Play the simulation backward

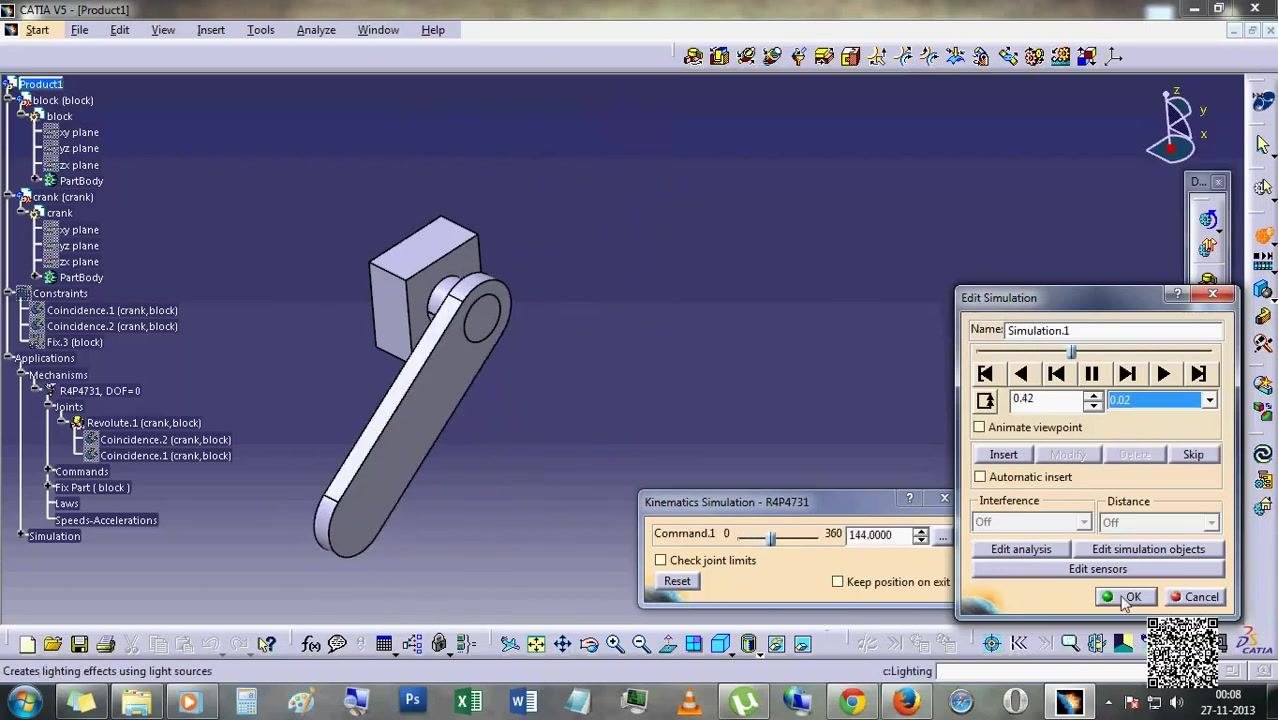1021,374
